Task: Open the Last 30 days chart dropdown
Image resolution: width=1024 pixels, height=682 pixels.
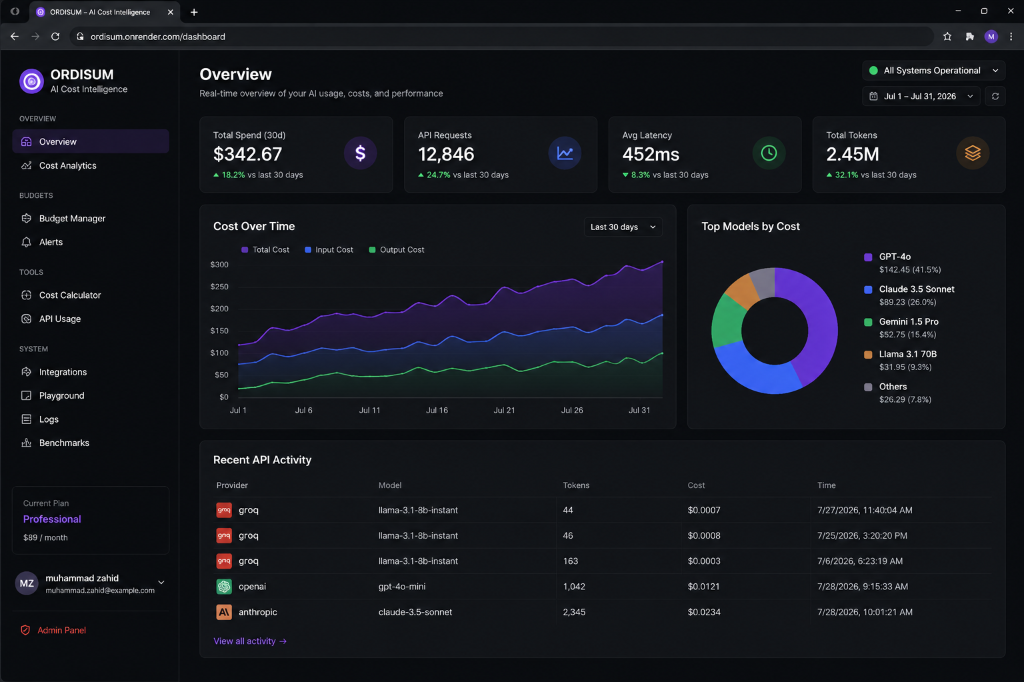Action: [622, 227]
